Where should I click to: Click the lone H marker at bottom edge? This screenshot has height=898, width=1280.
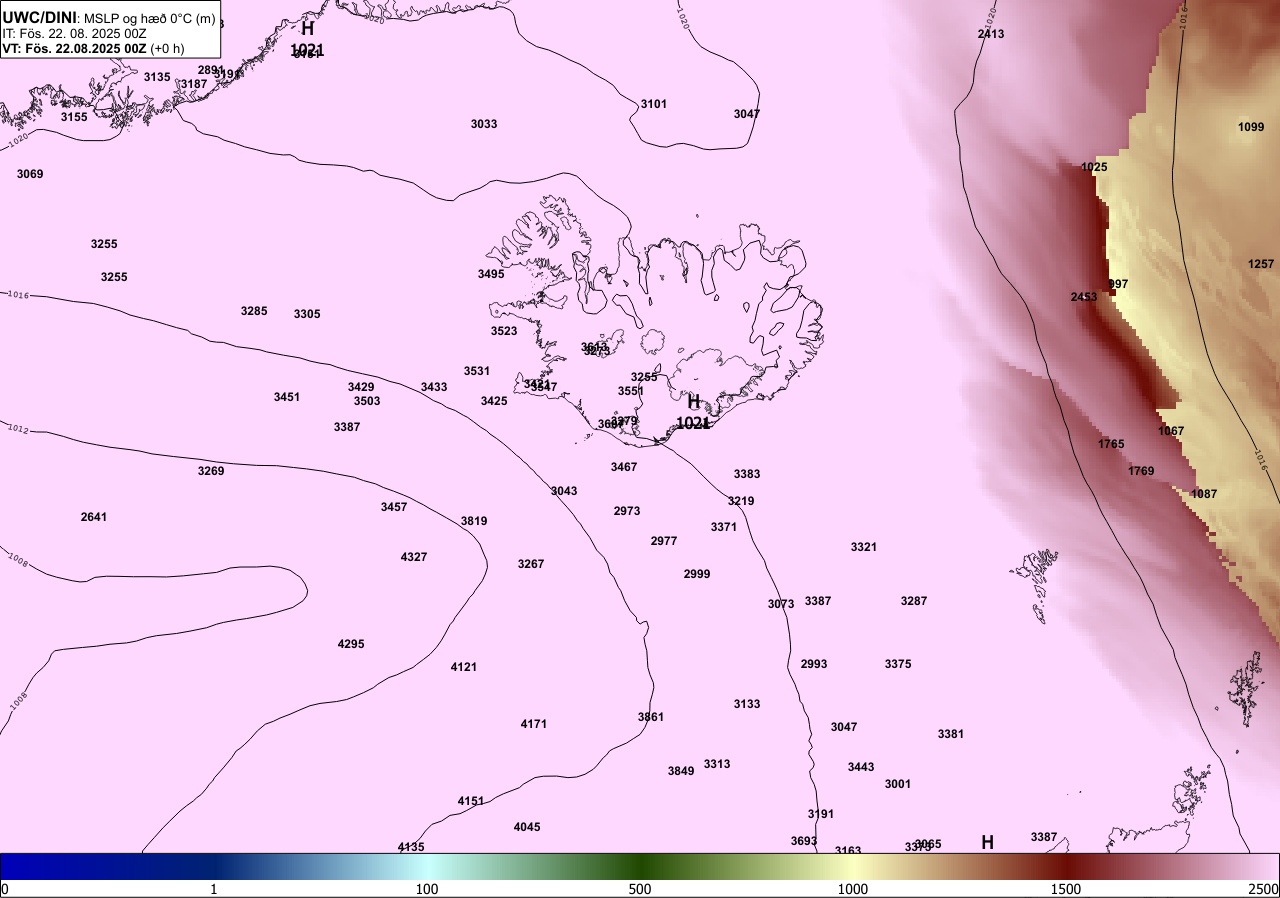[x=987, y=843]
